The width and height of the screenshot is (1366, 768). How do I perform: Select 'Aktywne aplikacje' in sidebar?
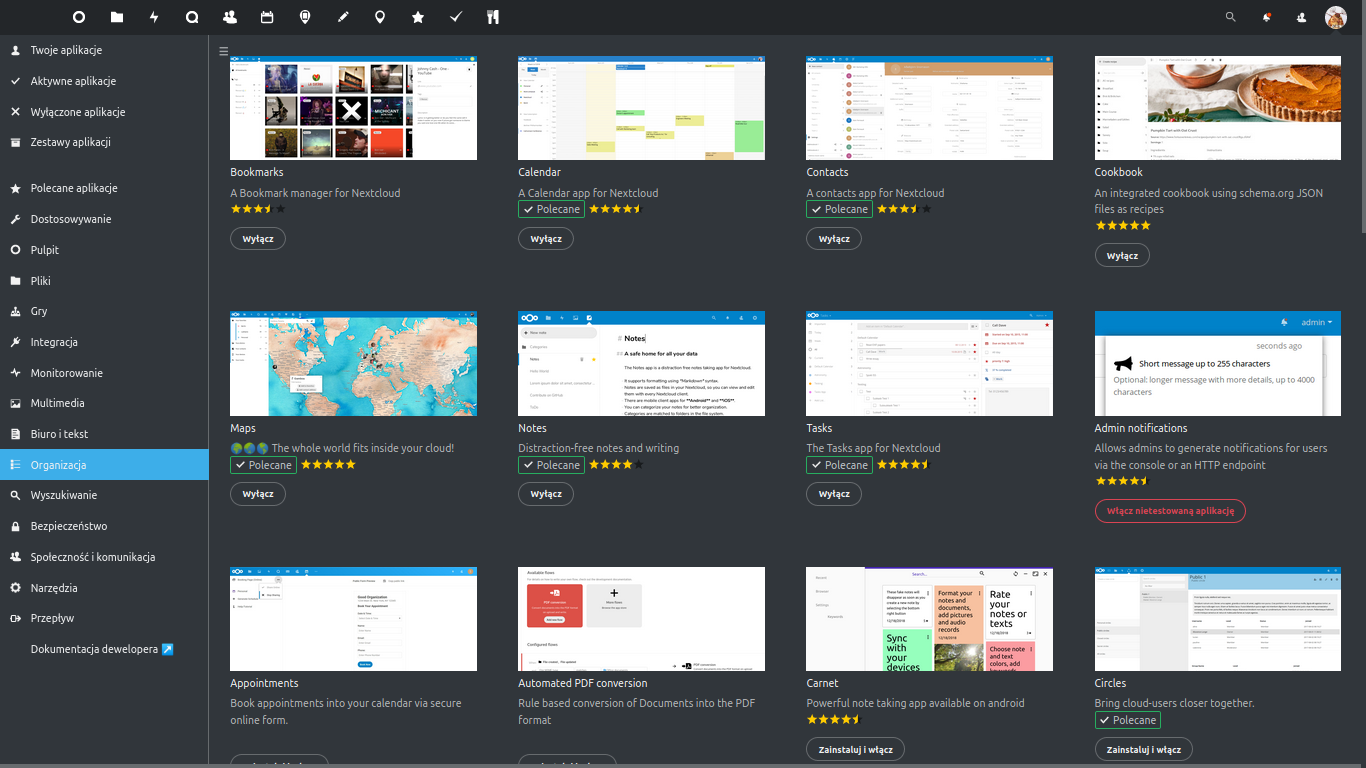click(x=104, y=81)
